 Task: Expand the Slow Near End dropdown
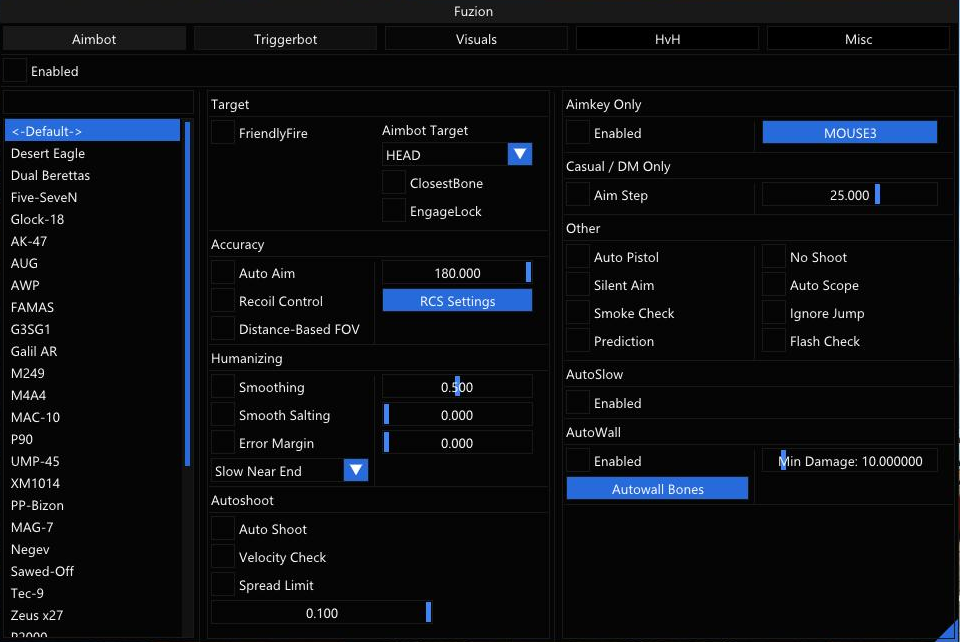point(290,471)
